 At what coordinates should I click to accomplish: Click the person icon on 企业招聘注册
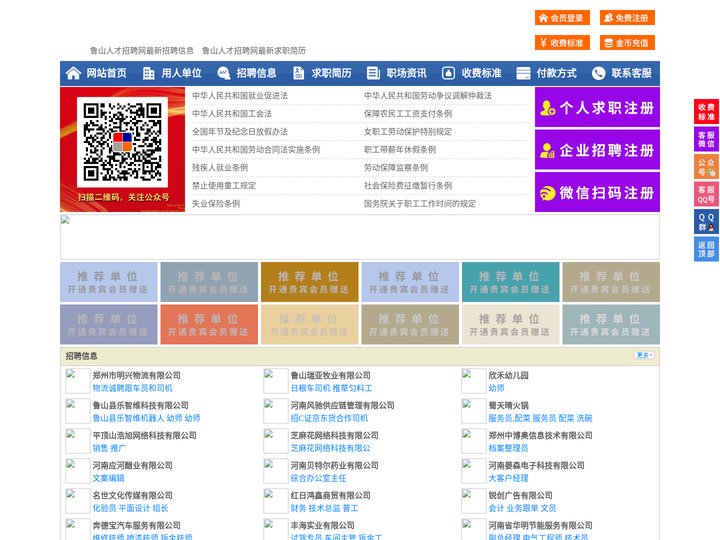click(547, 150)
